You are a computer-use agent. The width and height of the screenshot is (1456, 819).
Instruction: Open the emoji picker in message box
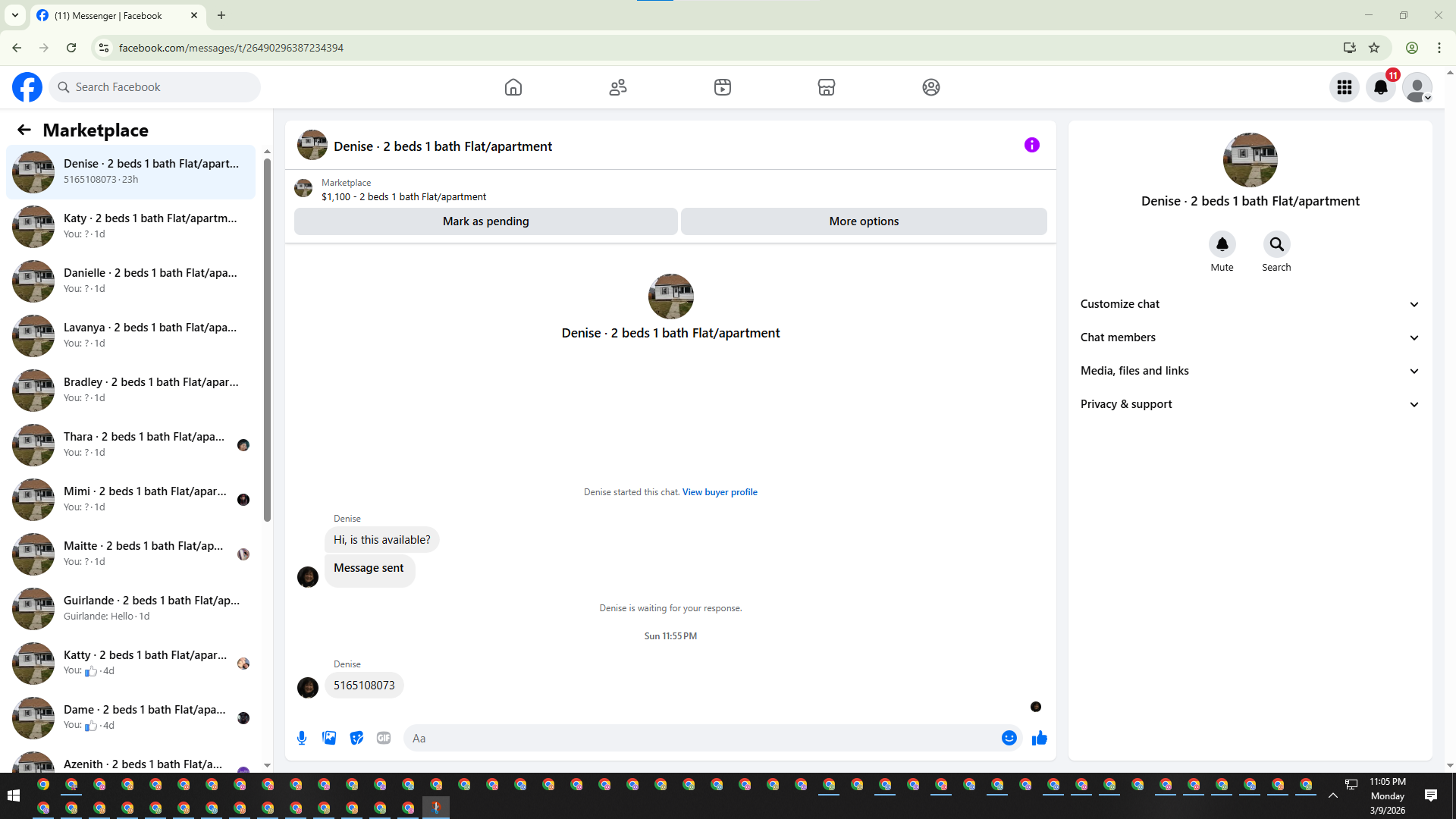point(1009,738)
